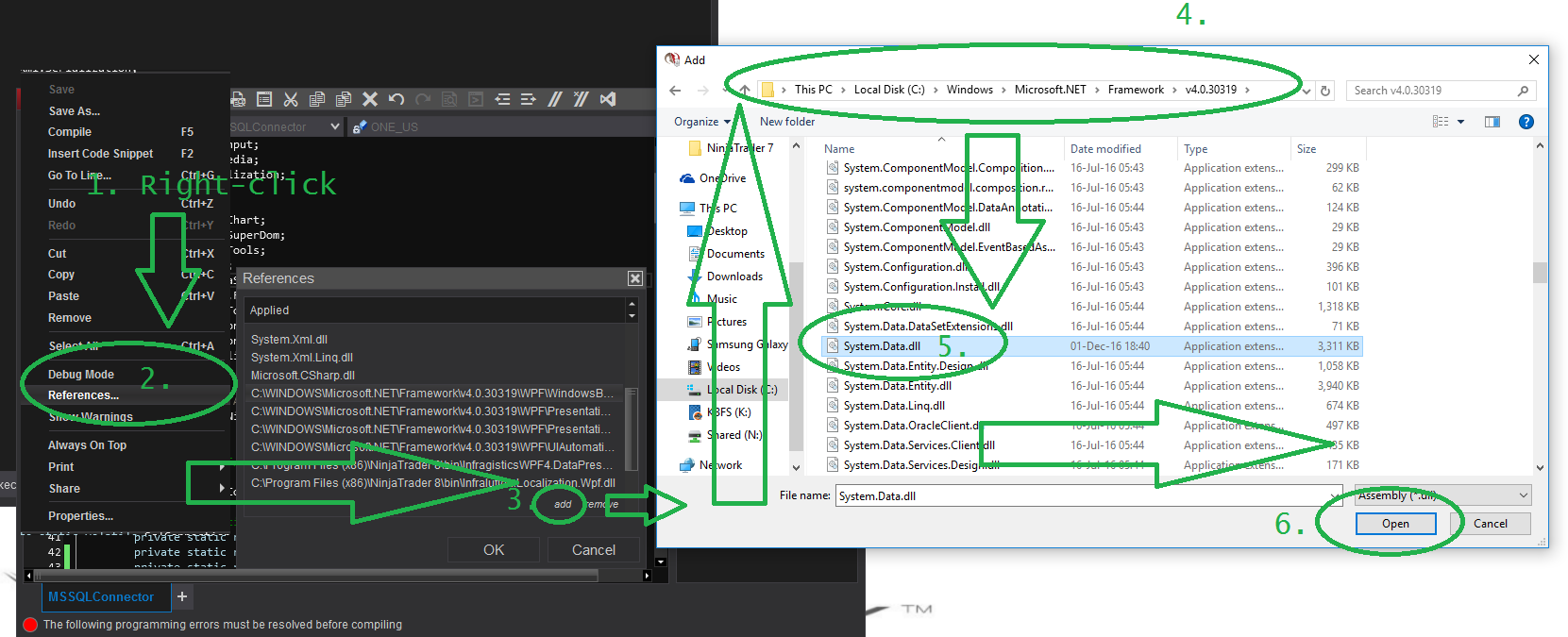Image resolution: width=1568 pixels, height=637 pixels.
Task: Open the Organize dropdown menu
Action: 702,122
